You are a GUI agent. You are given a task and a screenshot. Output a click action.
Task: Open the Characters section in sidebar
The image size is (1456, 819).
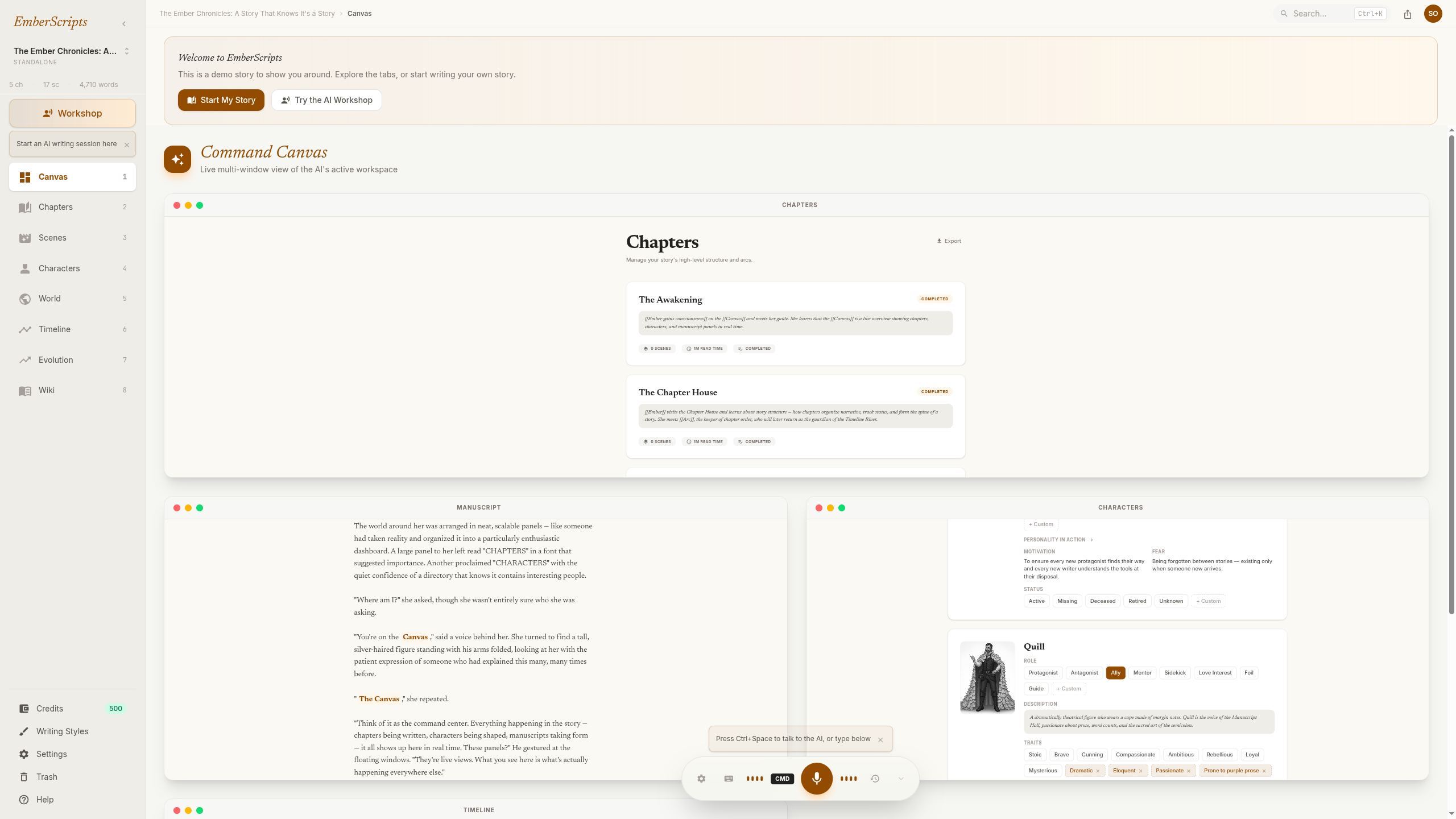point(72,268)
